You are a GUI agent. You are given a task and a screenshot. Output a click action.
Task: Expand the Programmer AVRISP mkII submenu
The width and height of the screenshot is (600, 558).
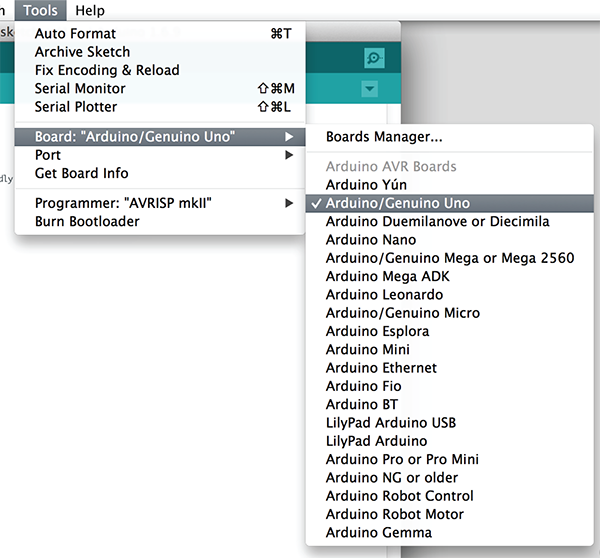160,203
